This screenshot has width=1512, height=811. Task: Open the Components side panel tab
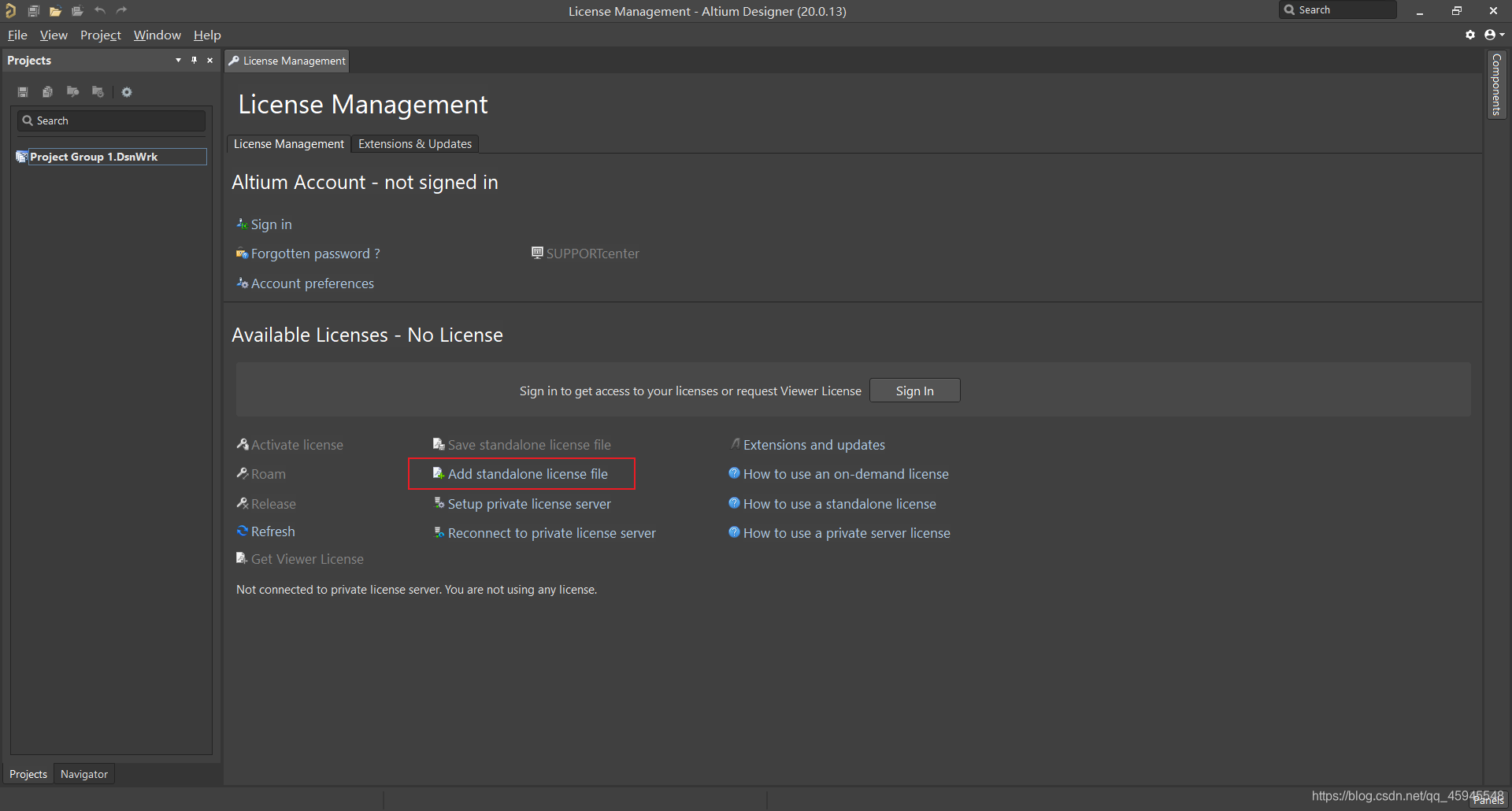(x=1496, y=85)
